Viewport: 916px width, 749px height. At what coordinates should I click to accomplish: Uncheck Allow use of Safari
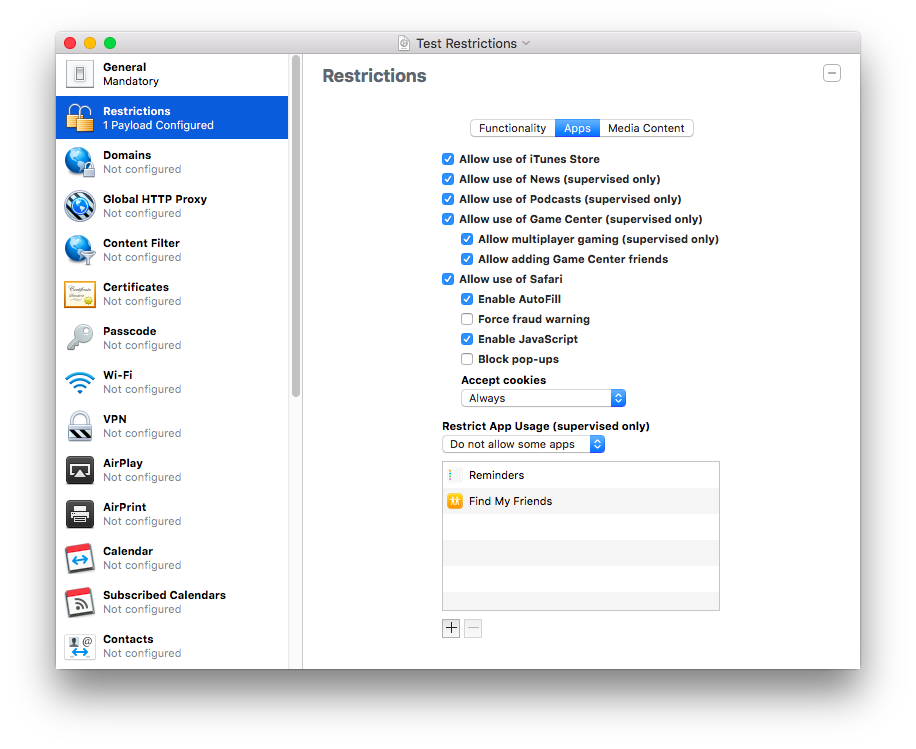point(448,279)
